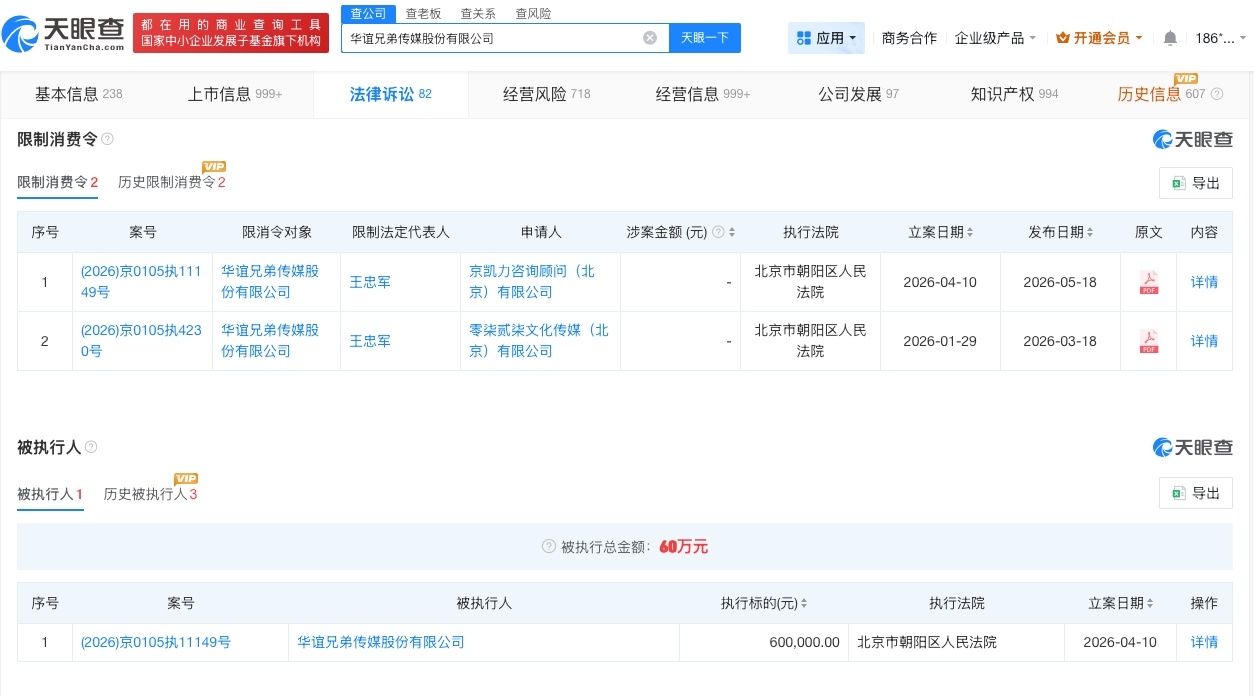Select the 查老板 search mode

coord(423,14)
